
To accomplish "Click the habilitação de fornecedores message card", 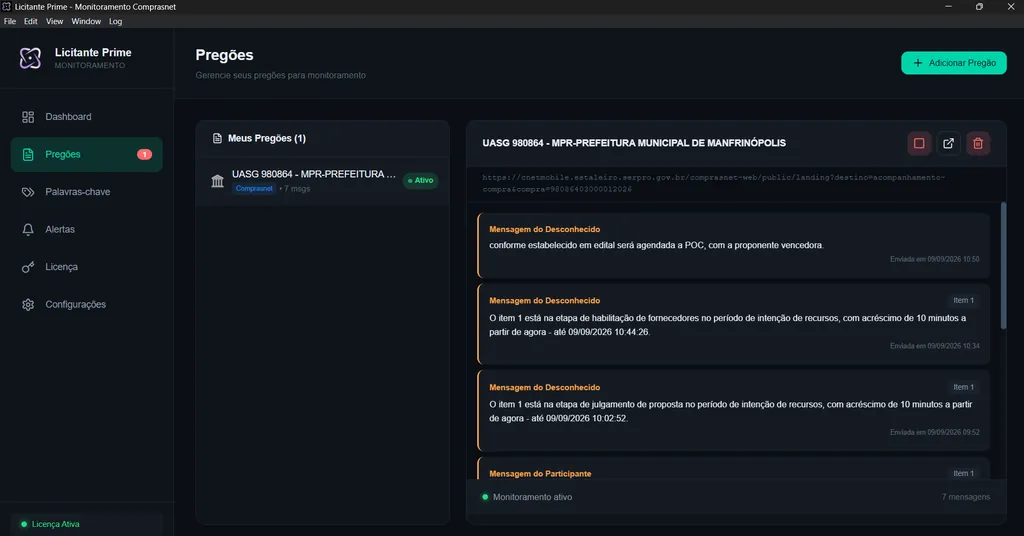I will [733, 324].
